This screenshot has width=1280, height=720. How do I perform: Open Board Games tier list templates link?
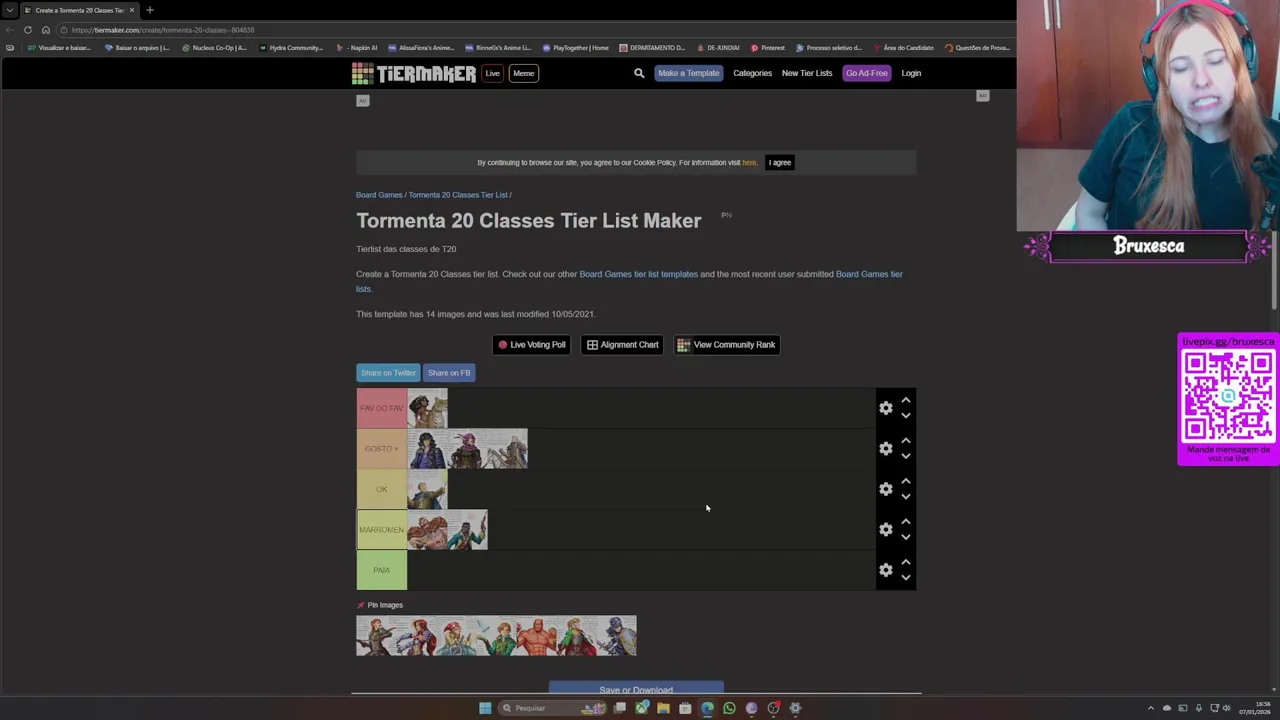pos(638,274)
